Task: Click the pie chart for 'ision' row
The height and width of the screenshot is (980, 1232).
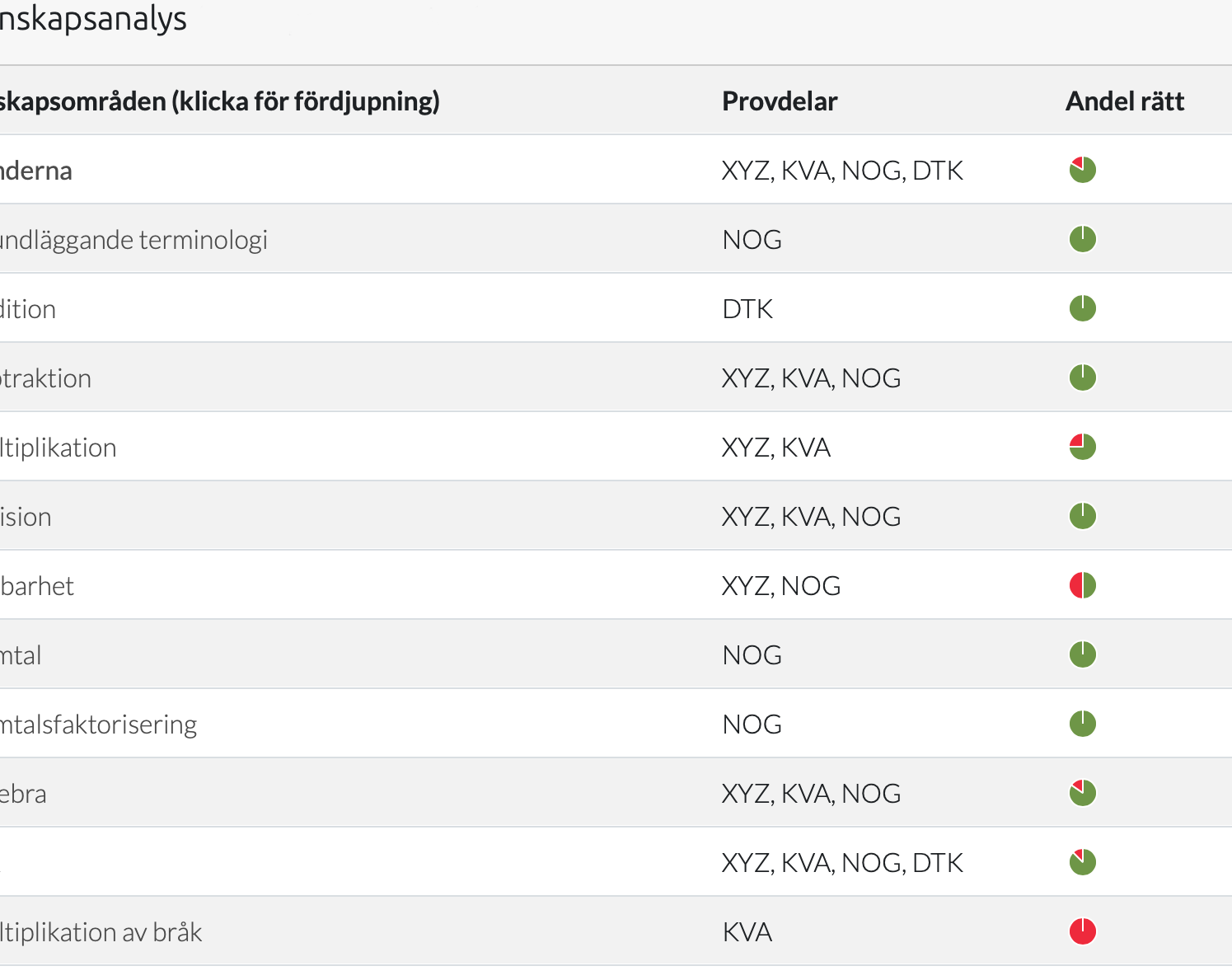Action: (x=1082, y=516)
